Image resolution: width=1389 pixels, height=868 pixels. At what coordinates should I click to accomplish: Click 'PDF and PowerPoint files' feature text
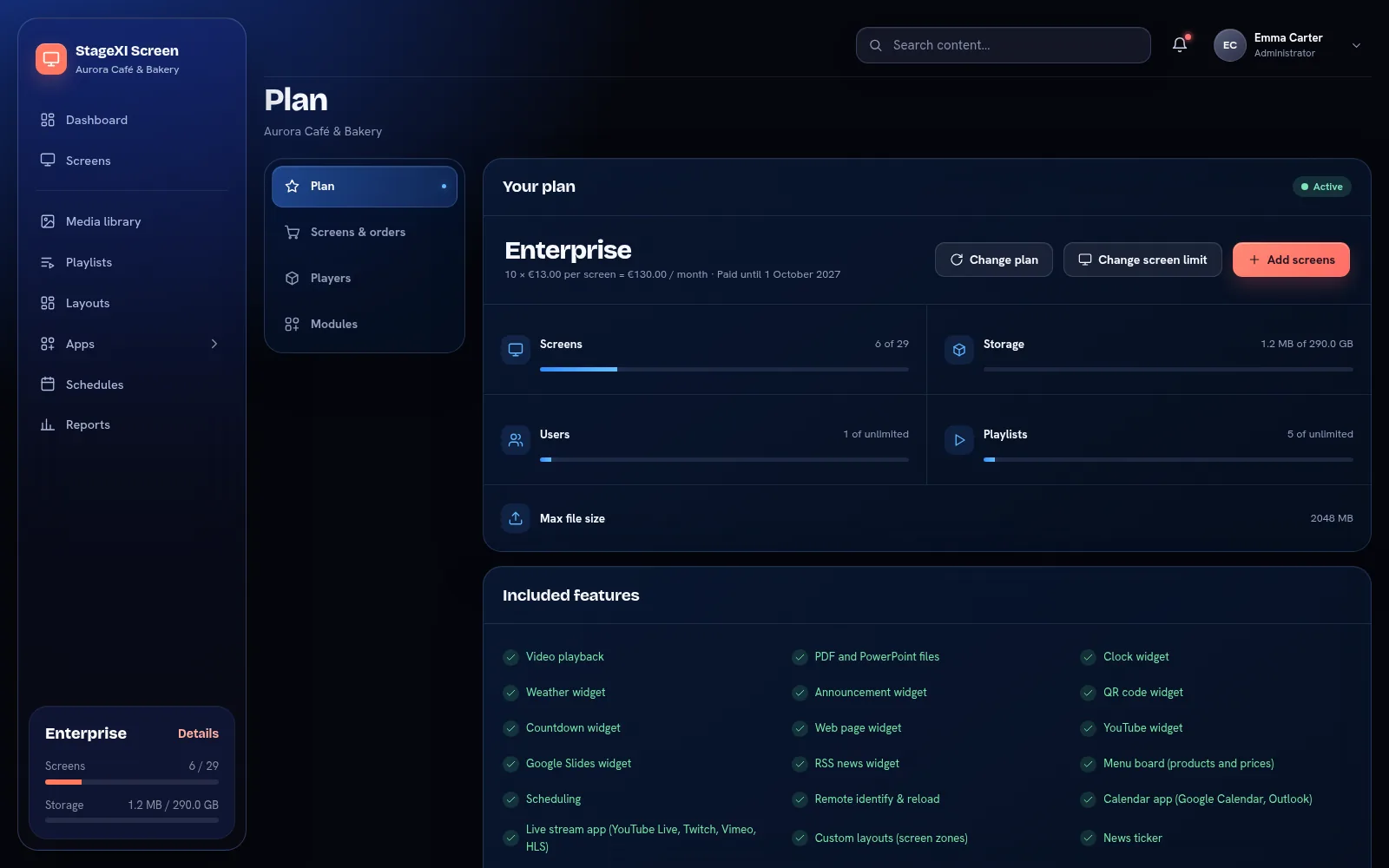click(877, 656)
